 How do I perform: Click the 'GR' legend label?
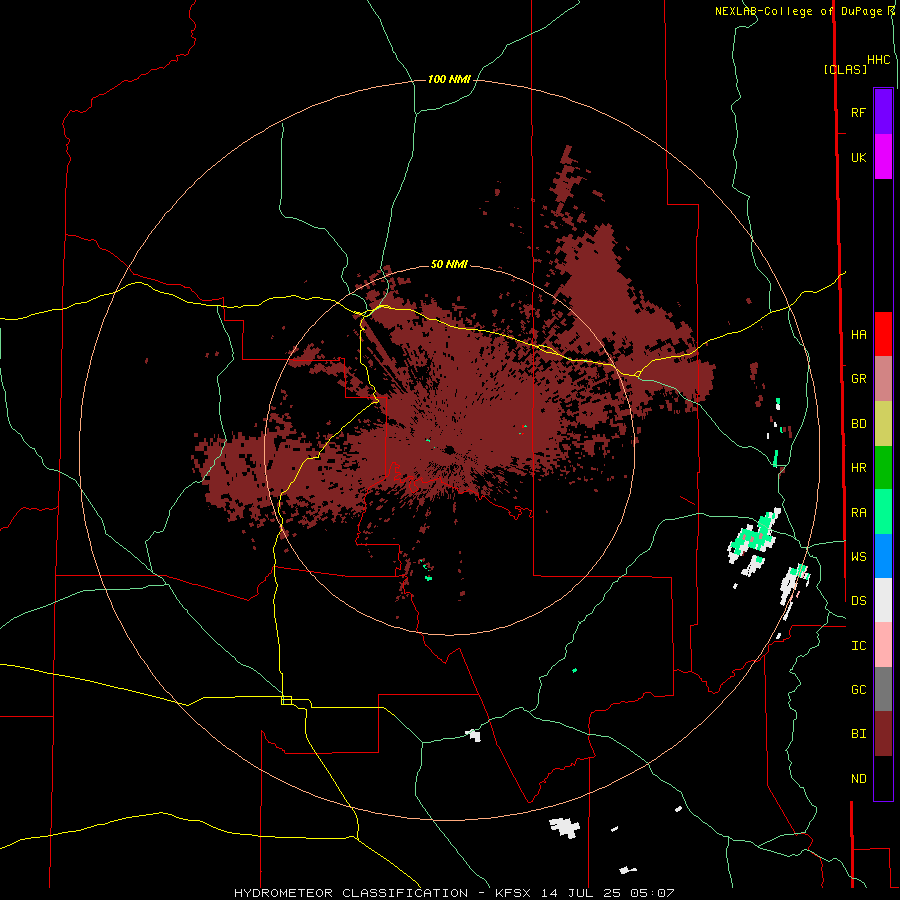click(858, 379)
